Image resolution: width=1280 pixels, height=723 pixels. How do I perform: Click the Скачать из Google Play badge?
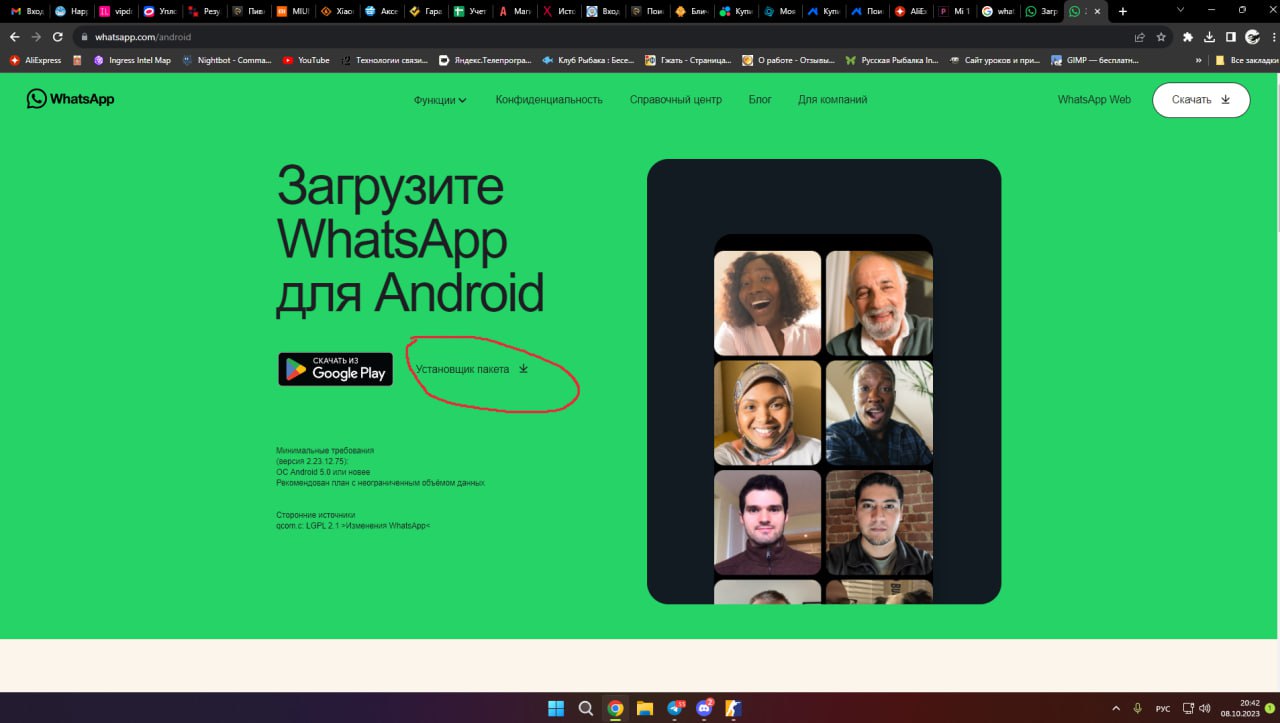pyautogui.click(x=335, y=369)
